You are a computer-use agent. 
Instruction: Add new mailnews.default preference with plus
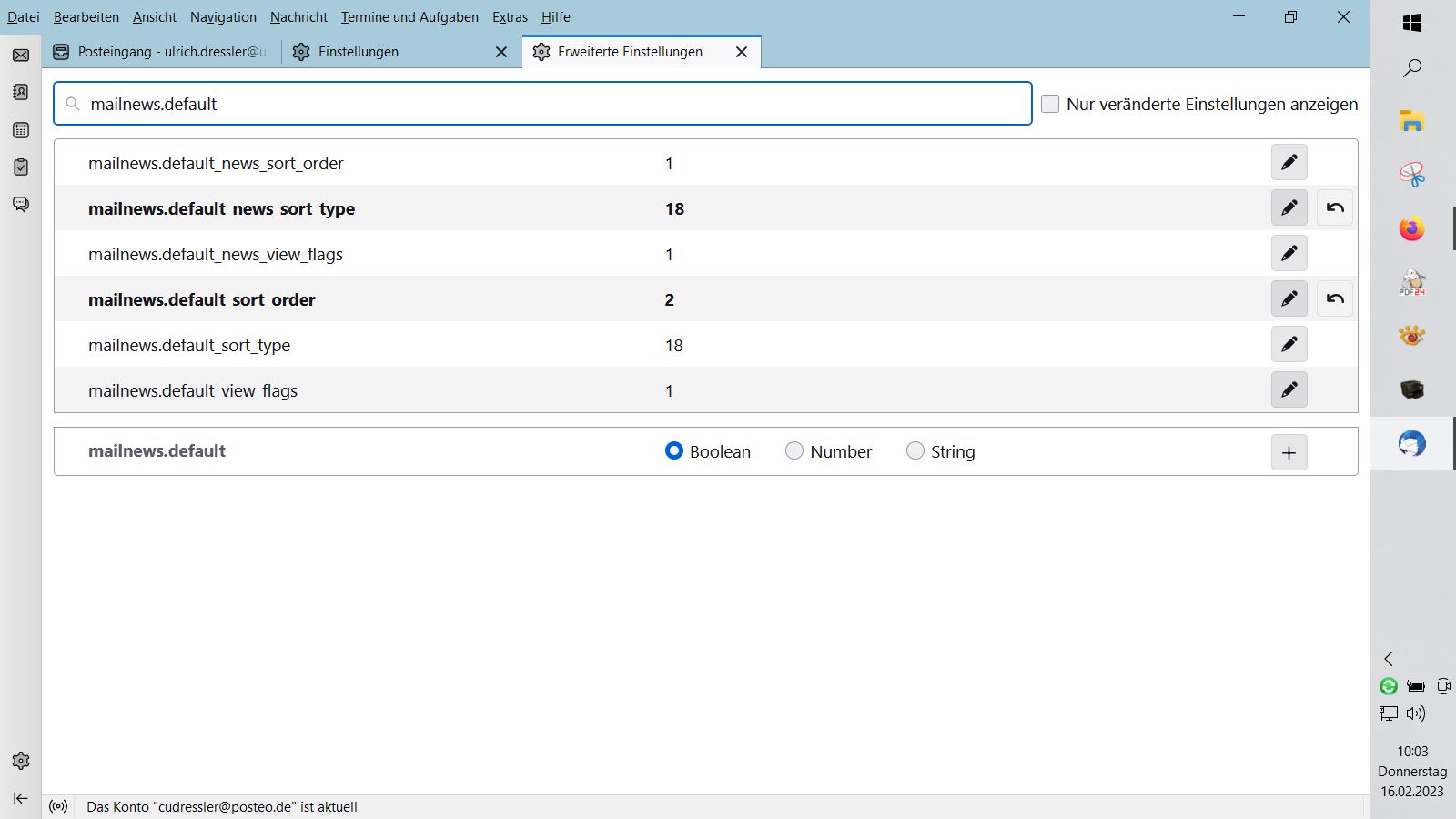pyautogui.click(x=1289, y=452)
